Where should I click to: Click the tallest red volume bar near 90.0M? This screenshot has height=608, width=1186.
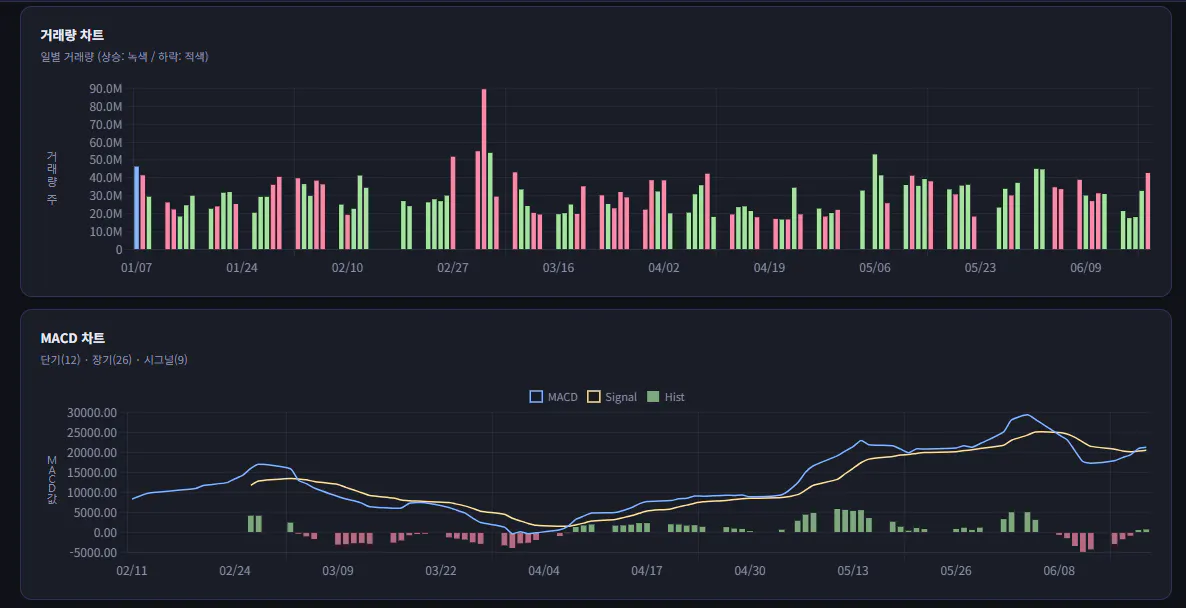point(484,169)
